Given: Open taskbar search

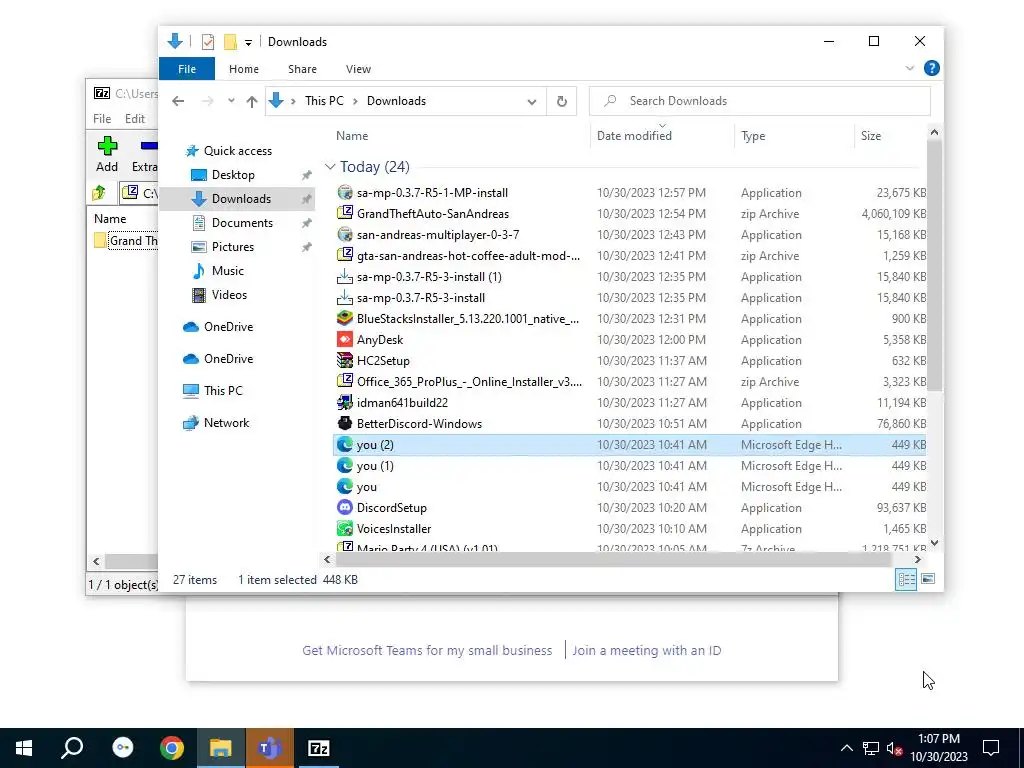Looking at the screenshot, I should pos(72,748).
